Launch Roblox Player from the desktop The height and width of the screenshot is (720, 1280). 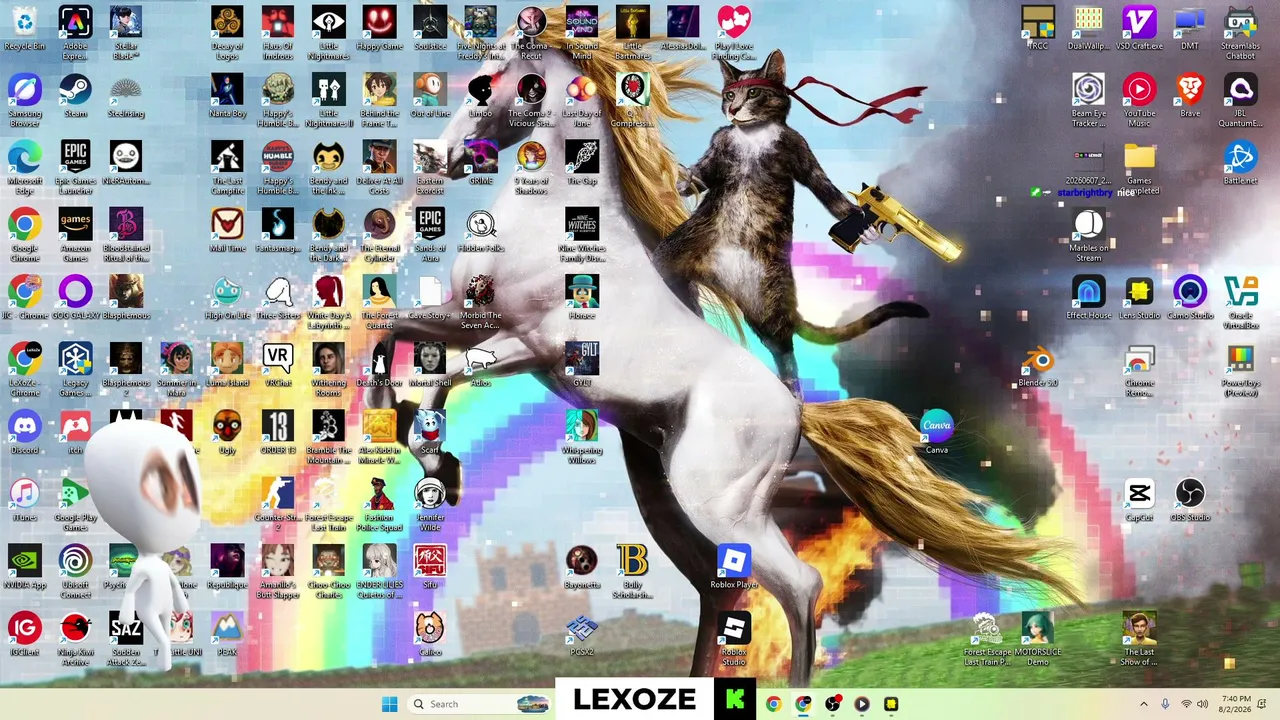pyautogui.click(x=734, y=567)
